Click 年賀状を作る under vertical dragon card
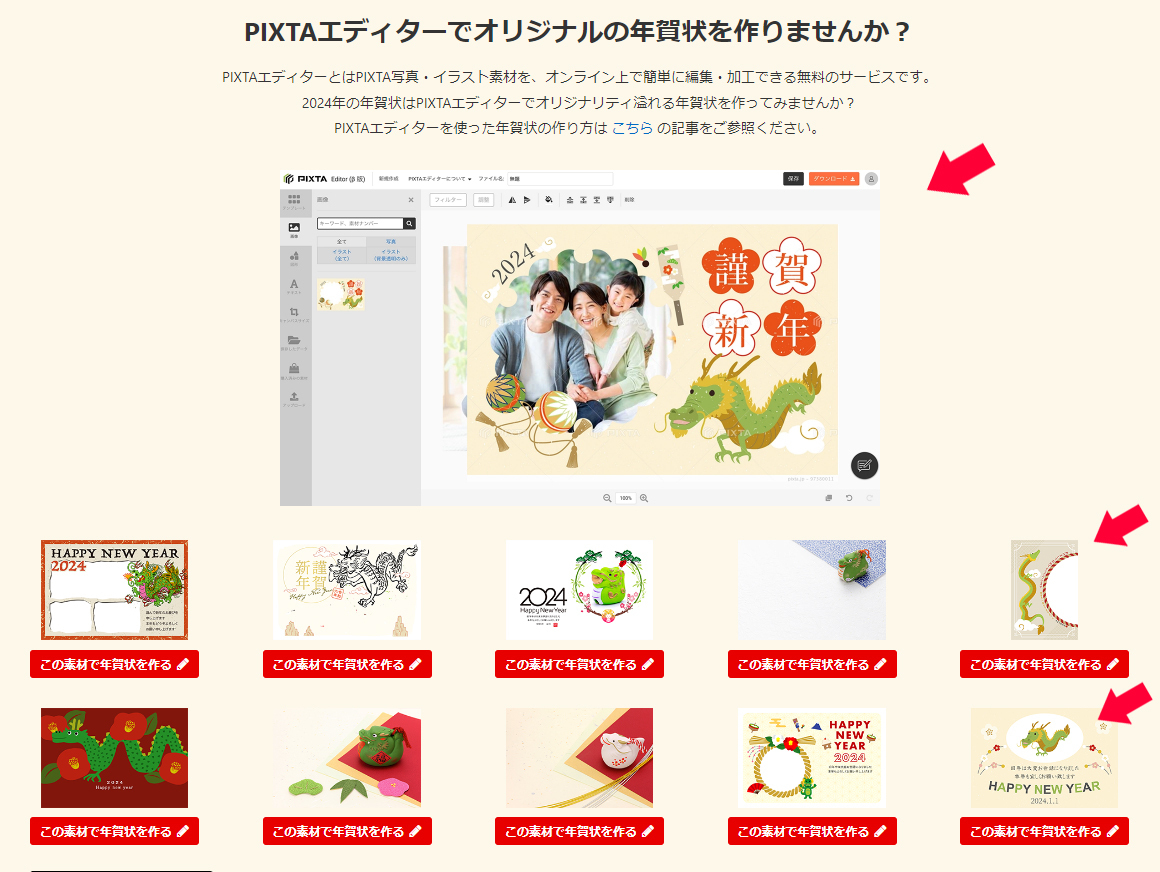Viewport: 1160px width, 872px height. point(1045,664)
